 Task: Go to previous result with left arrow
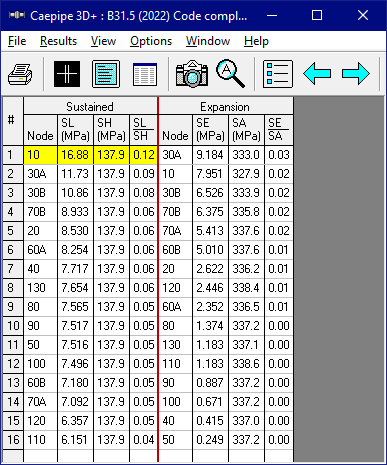pos(317,73)
